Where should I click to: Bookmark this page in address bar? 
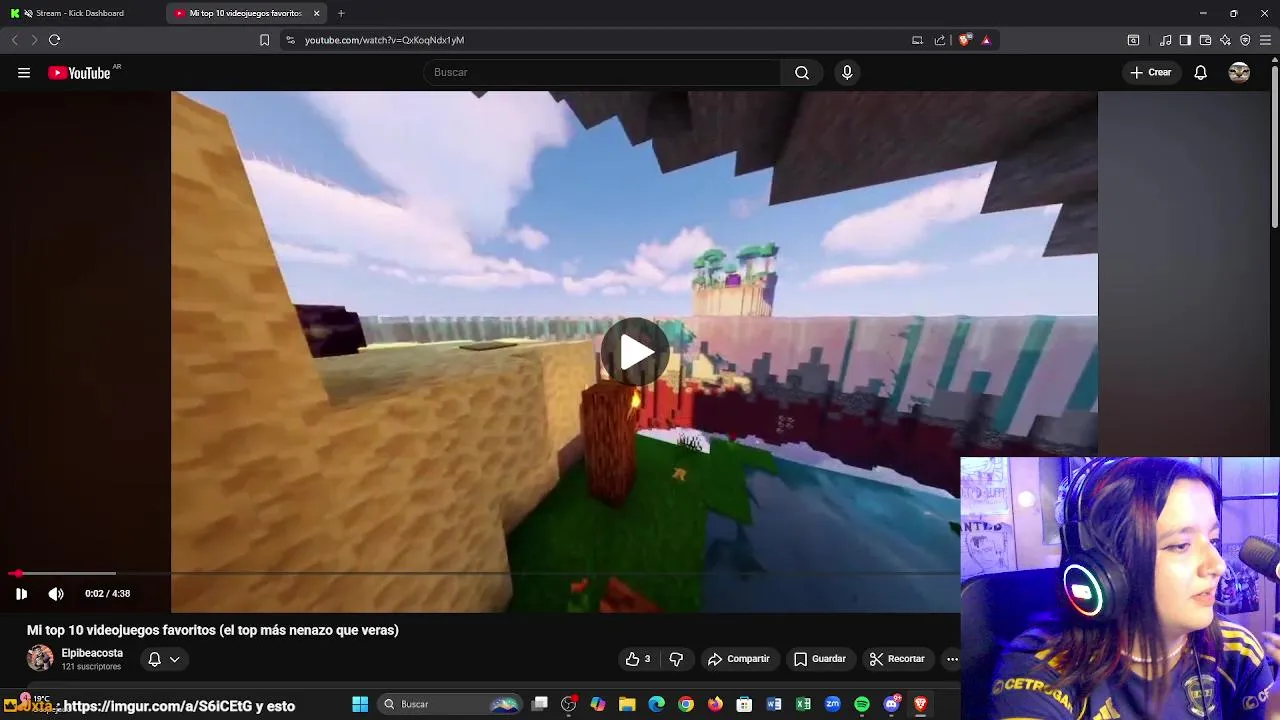[x=264, y=40]
